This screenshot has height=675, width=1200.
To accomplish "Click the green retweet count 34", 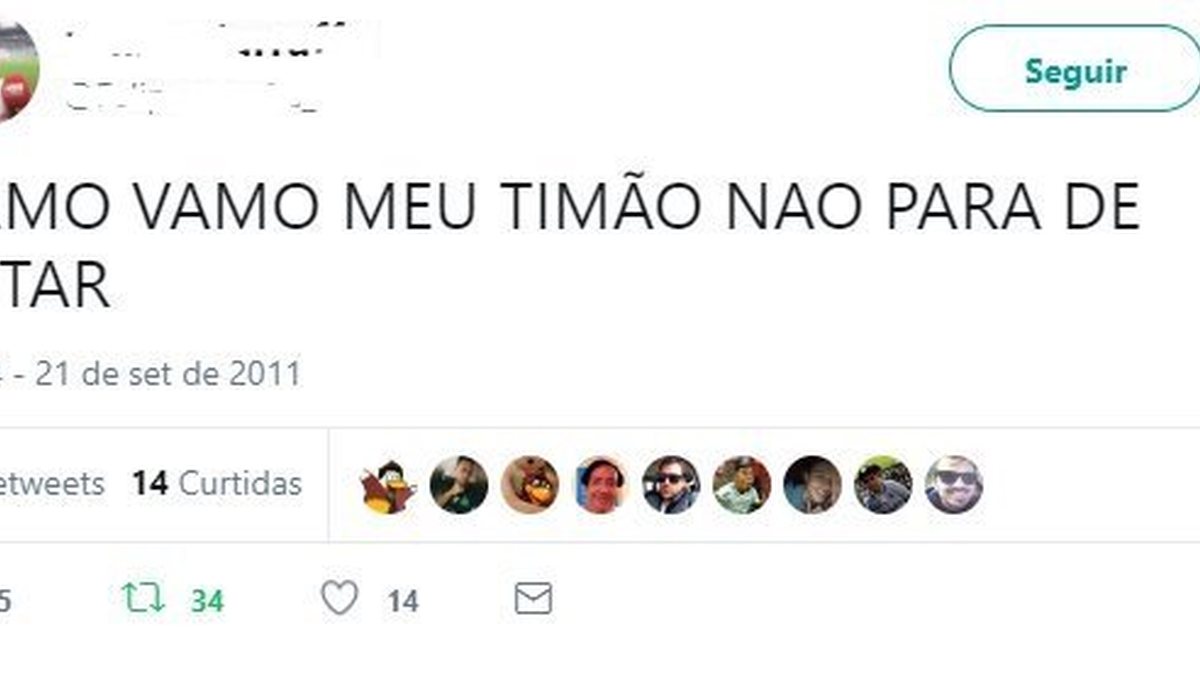I will click(208, 601).
